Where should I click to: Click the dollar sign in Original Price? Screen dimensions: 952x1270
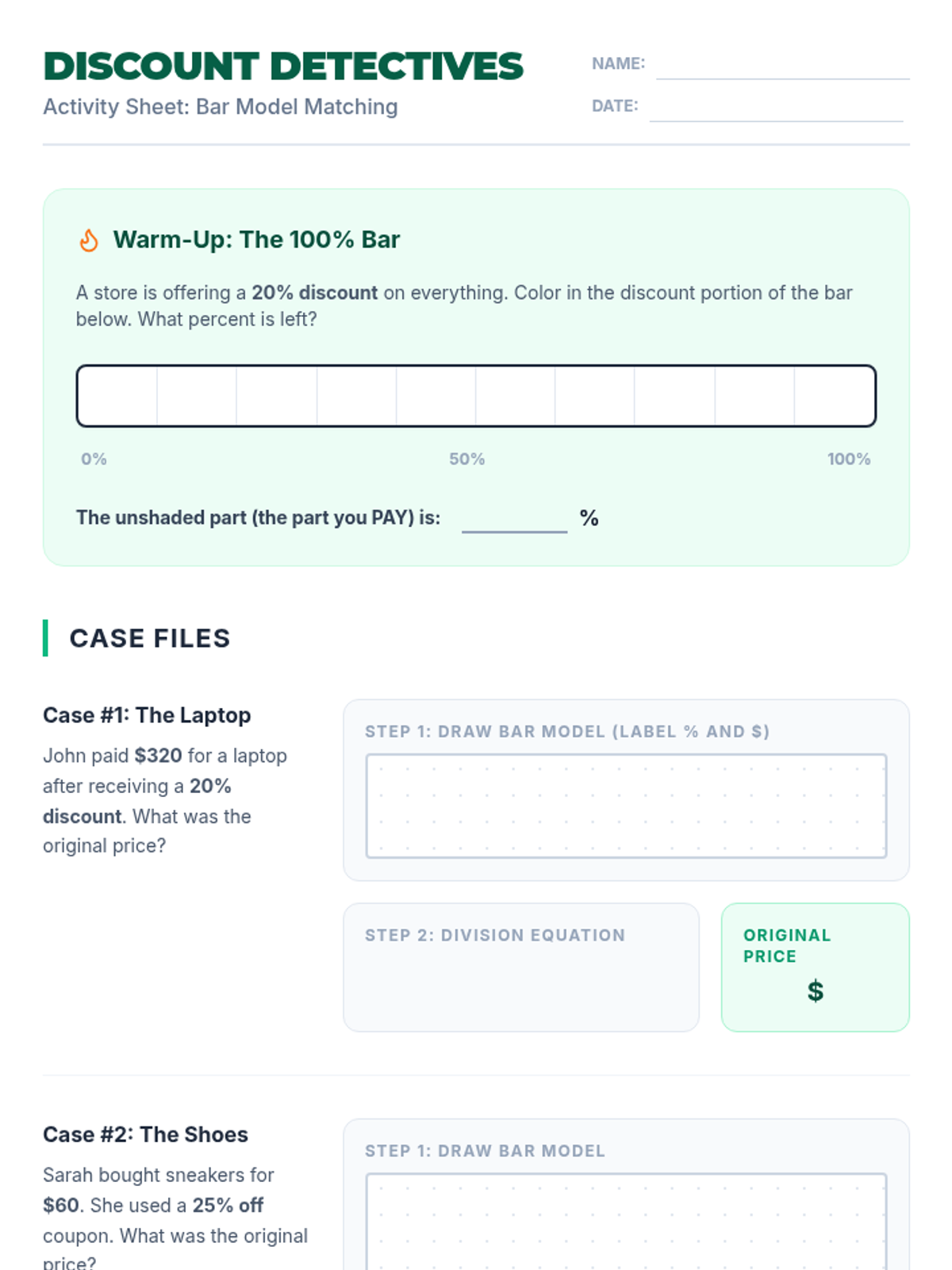coord(816,991)
